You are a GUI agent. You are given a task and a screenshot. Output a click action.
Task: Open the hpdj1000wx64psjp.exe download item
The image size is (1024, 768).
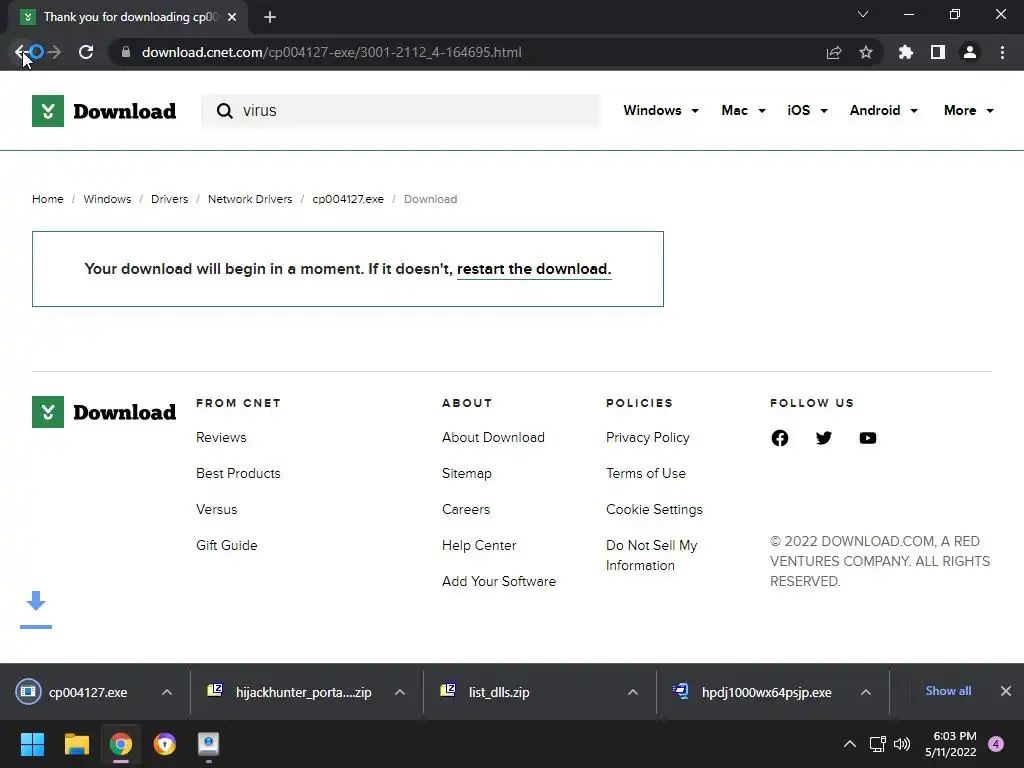pyautogui.click(x=752, y=692)
